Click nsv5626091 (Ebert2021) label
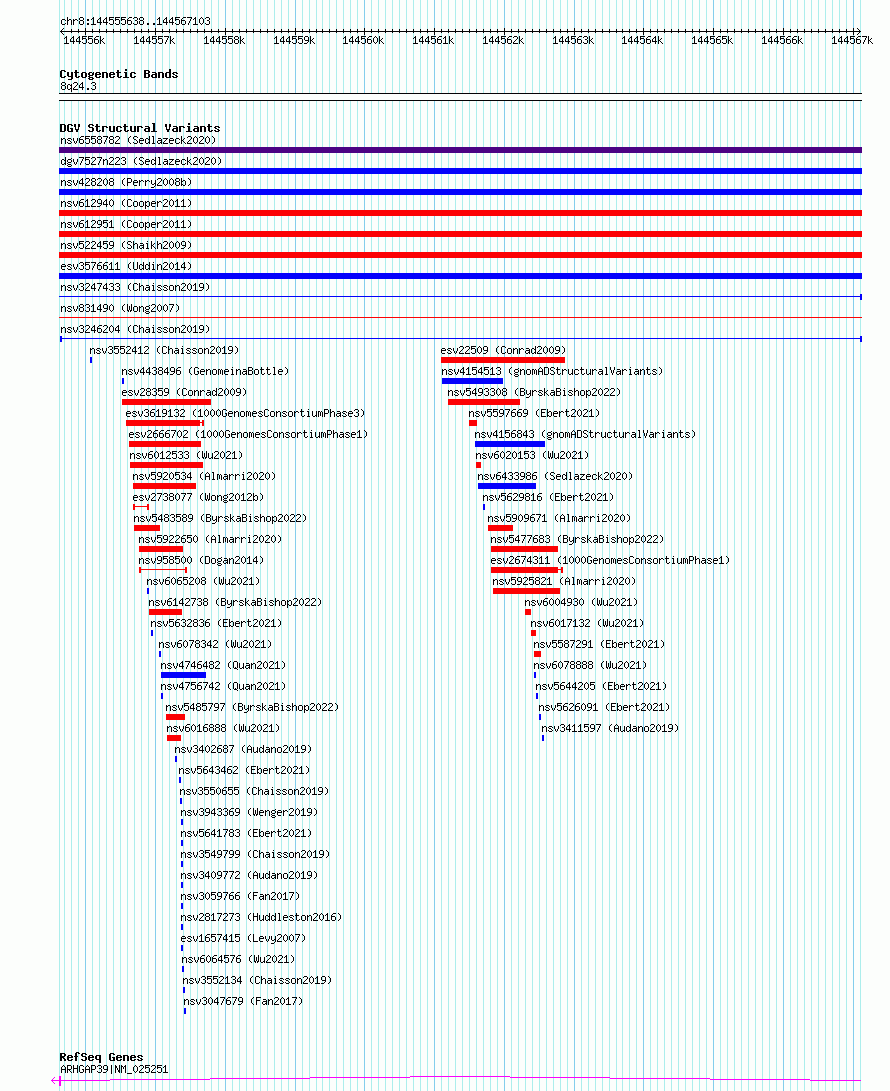The width and height of the screenshot is (890, 1091). tap(604, 707)
